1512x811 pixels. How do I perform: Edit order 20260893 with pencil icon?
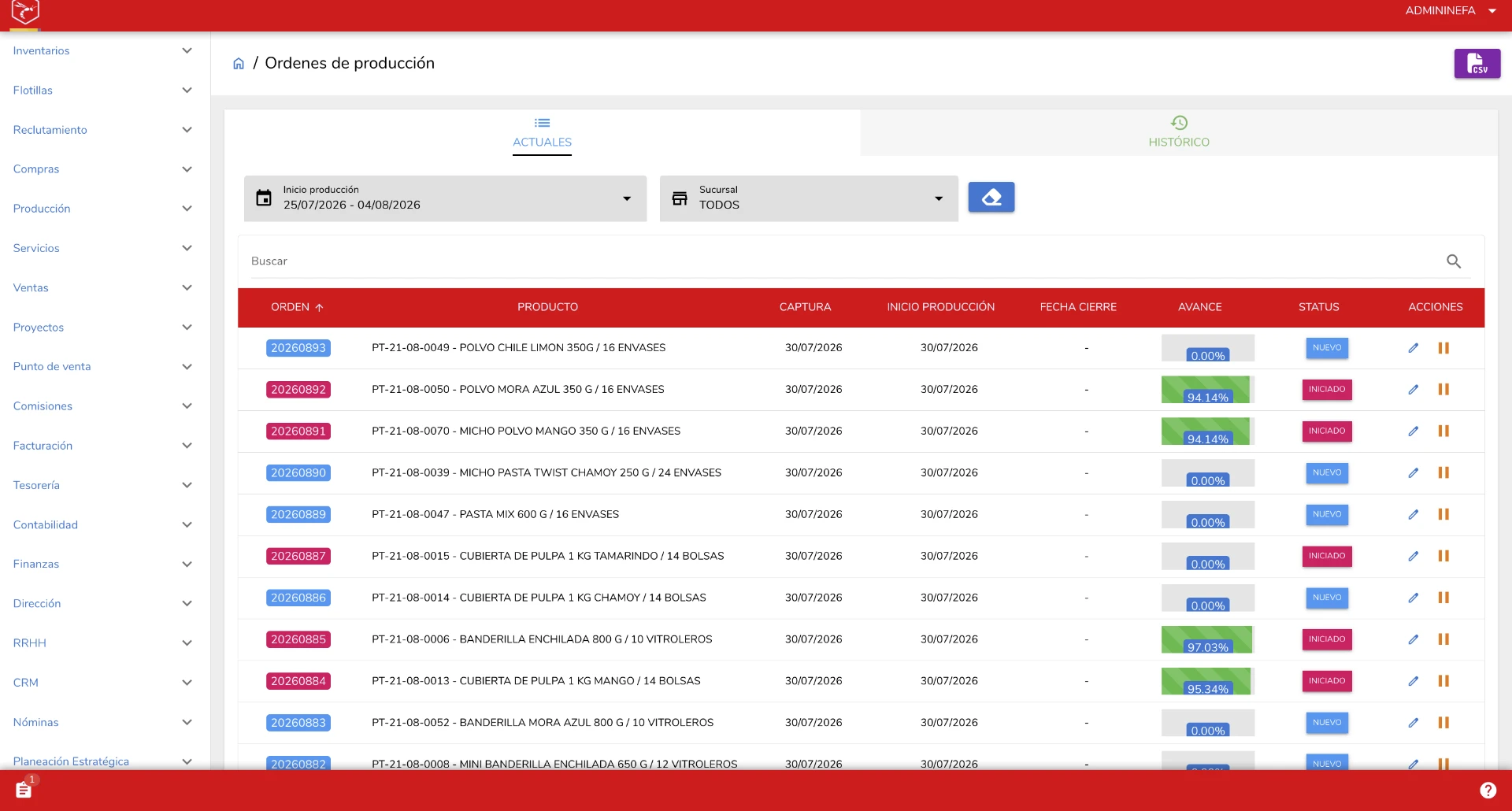point(1414,348)
